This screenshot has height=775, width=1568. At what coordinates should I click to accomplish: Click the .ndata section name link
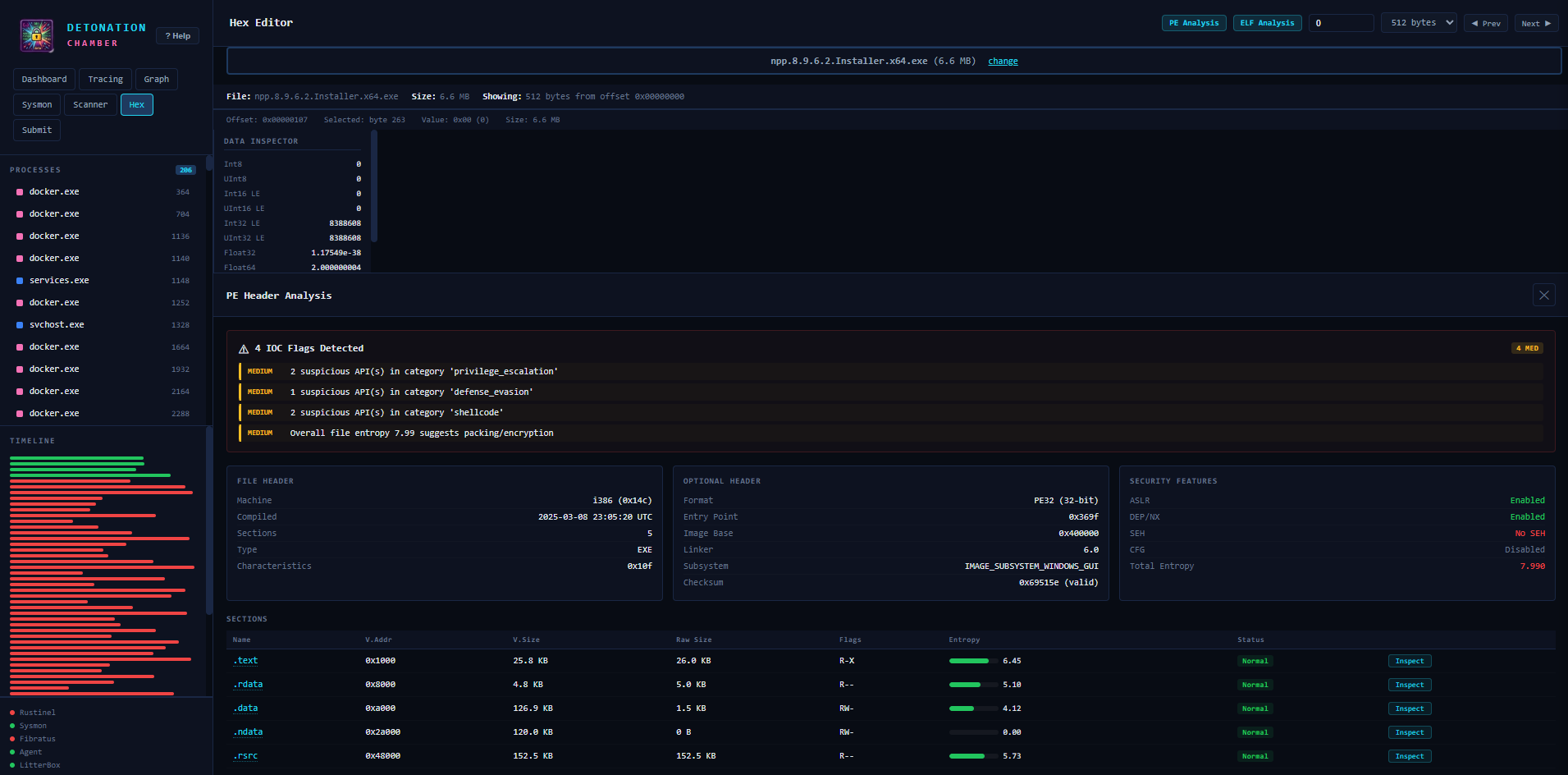pos(248,732)
